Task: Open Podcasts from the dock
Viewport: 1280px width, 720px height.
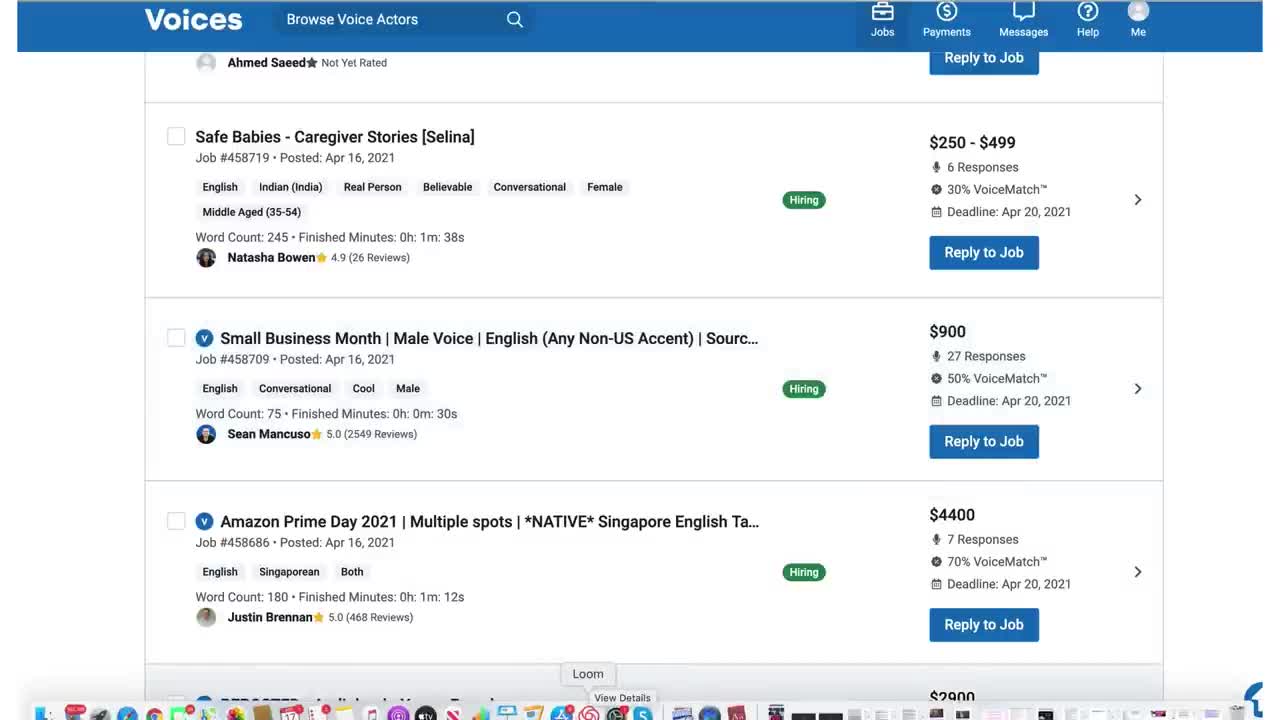Action: point(398,714)
